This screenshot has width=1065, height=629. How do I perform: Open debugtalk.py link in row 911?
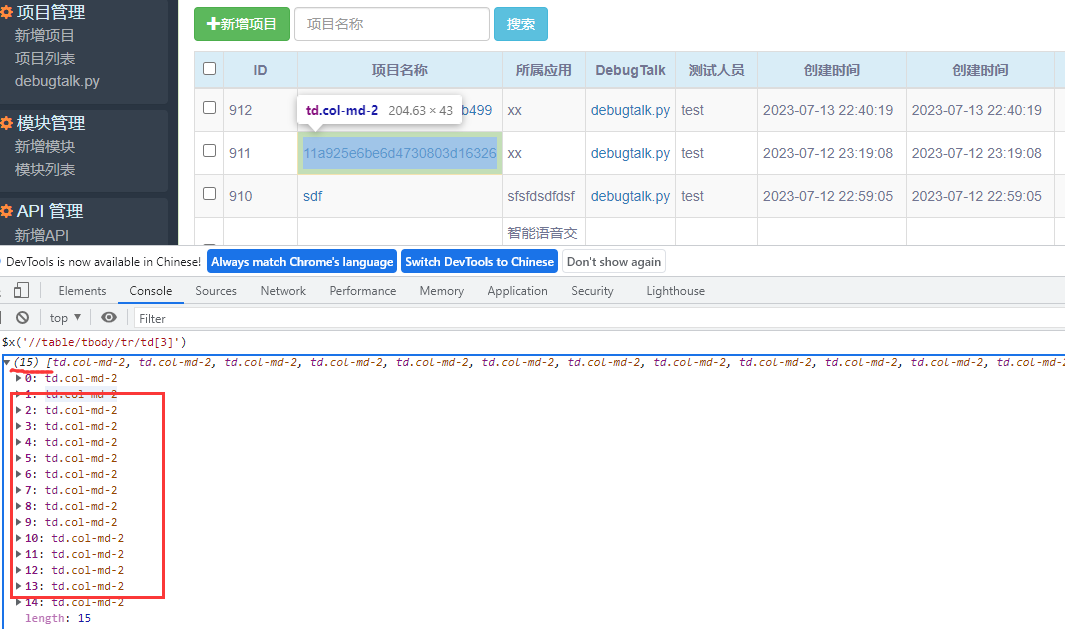click(x=629, y=153)
